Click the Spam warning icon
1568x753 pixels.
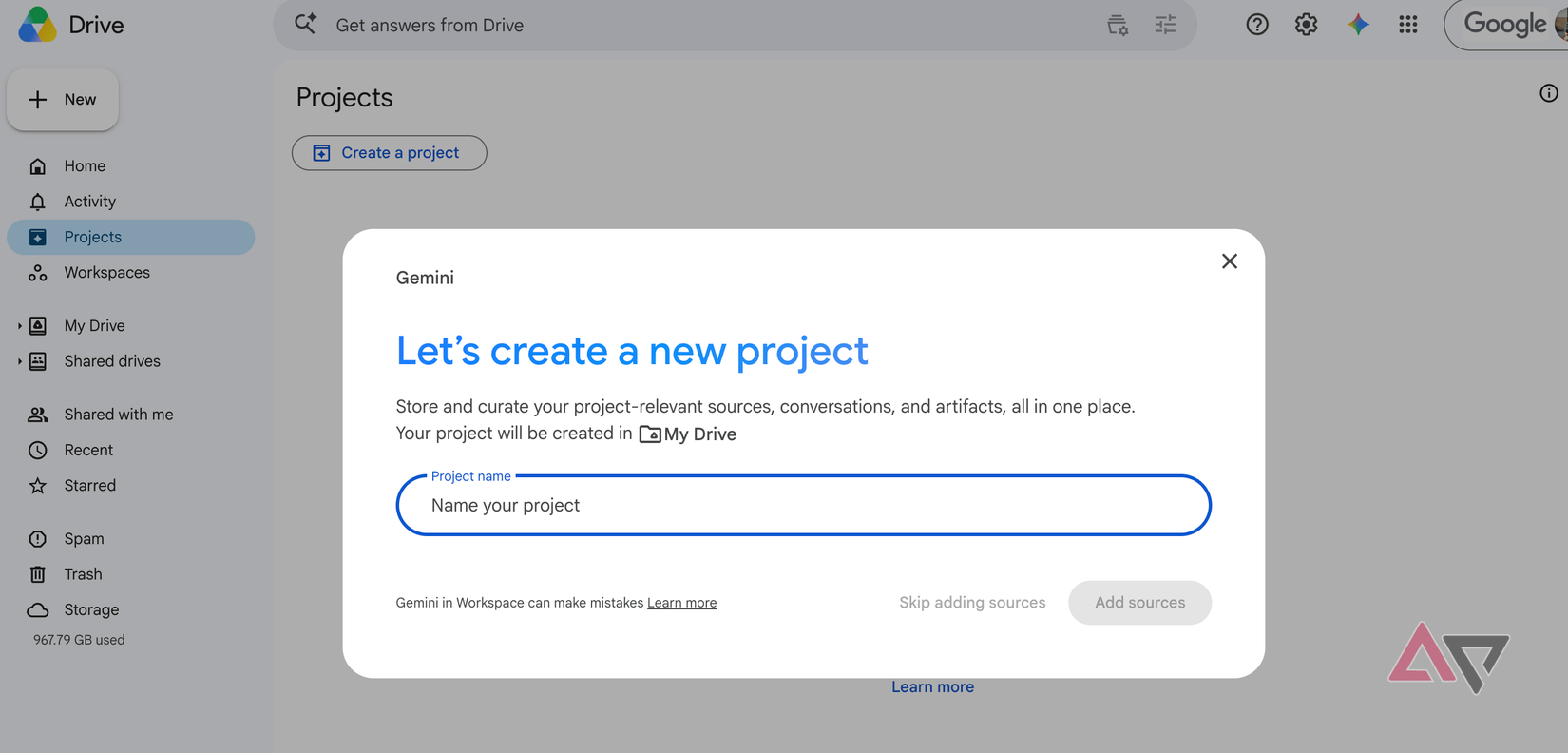point(38,539)
